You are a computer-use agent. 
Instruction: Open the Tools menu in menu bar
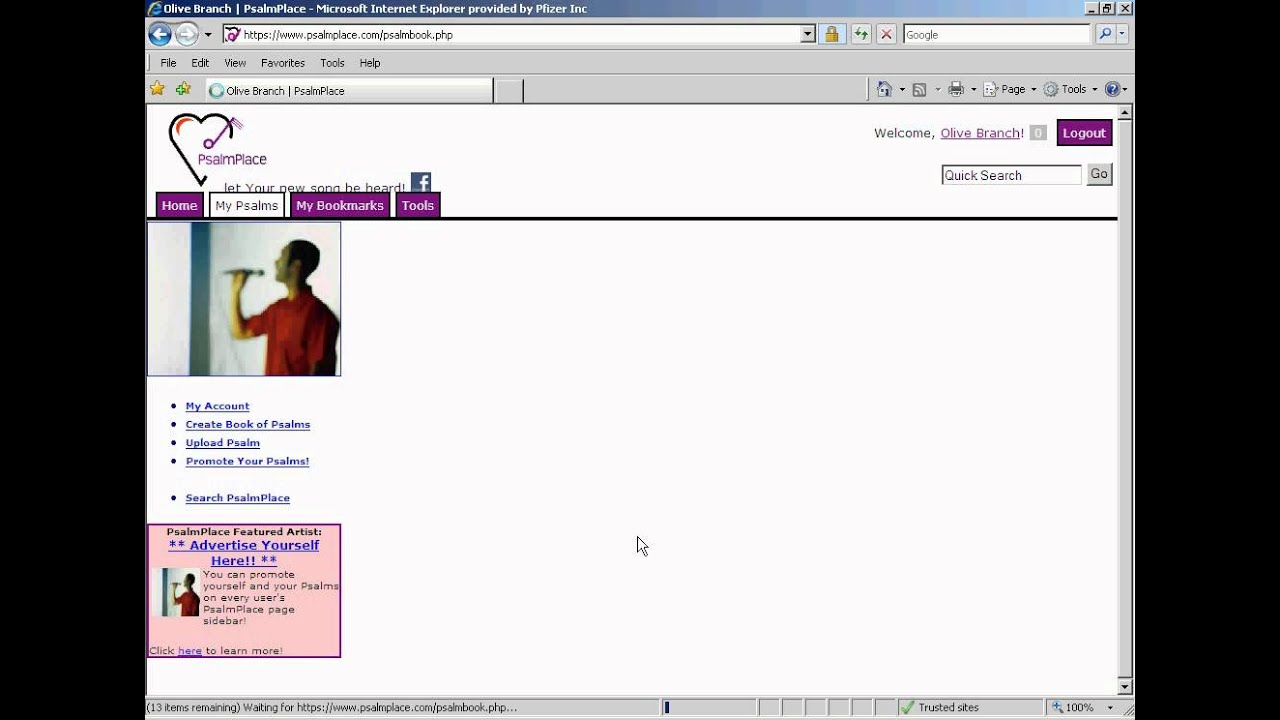point(332,63)
